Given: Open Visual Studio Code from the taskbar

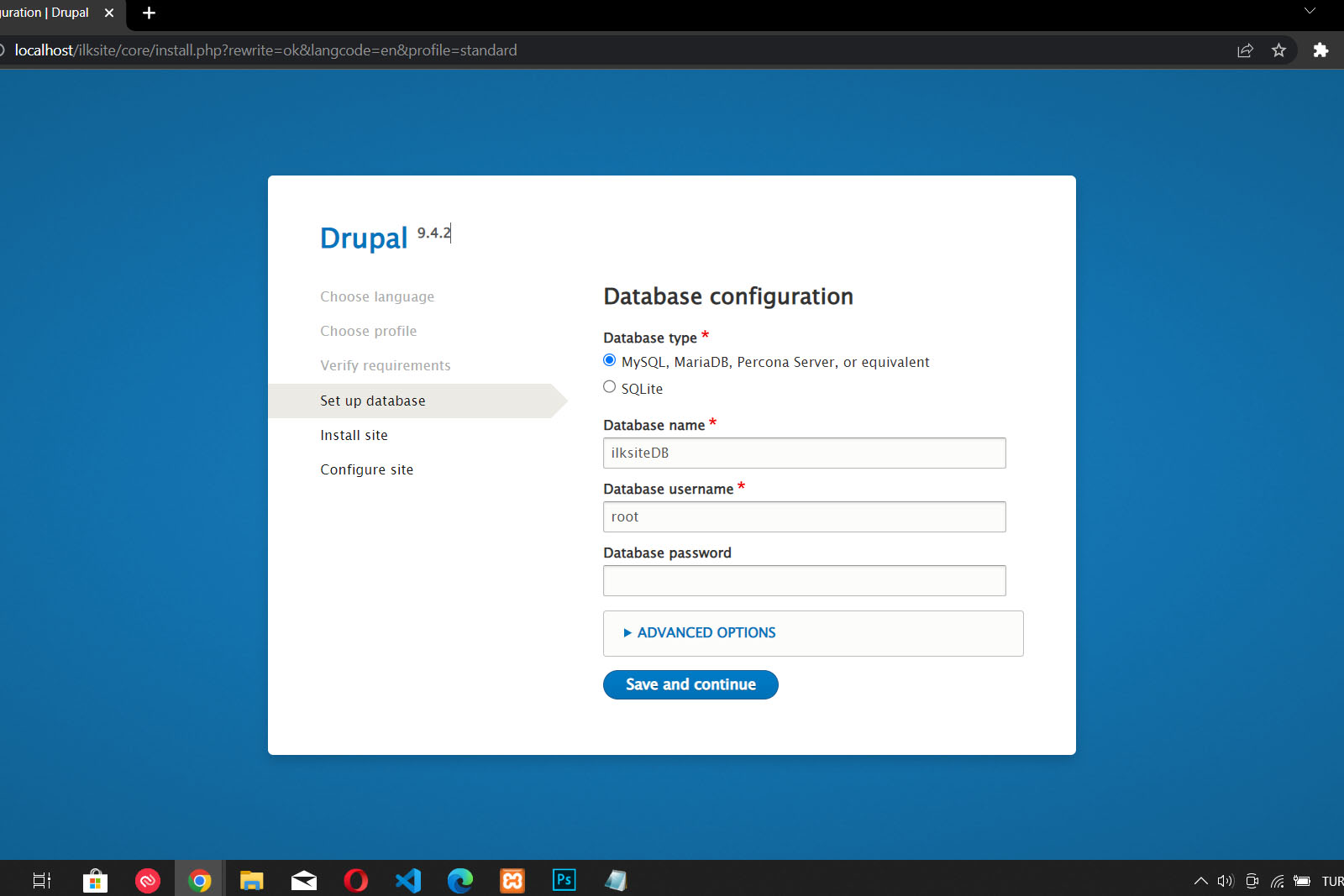Looking at the screenshot, I should click(408, 880).
